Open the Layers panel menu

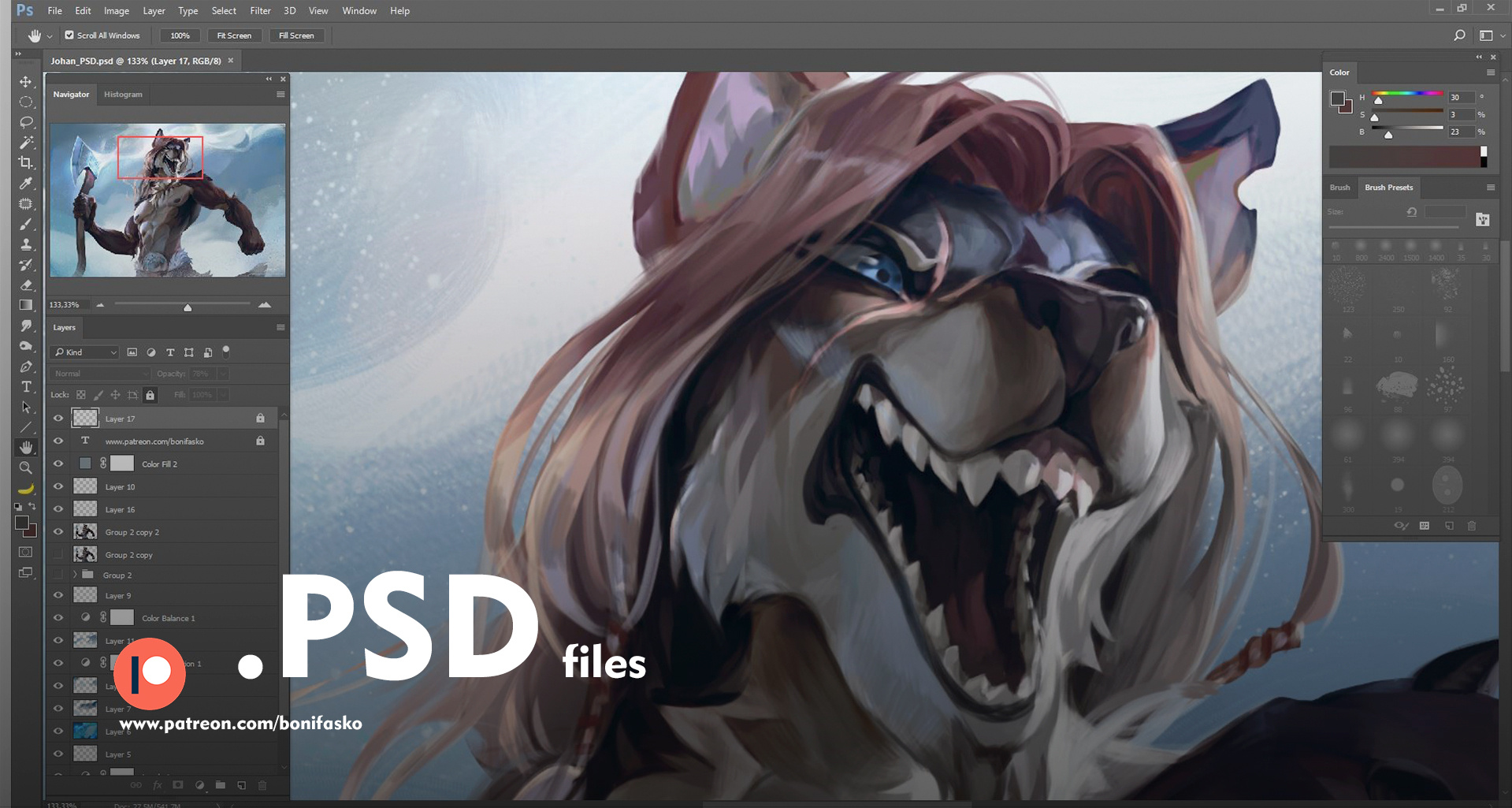point(280,328)
